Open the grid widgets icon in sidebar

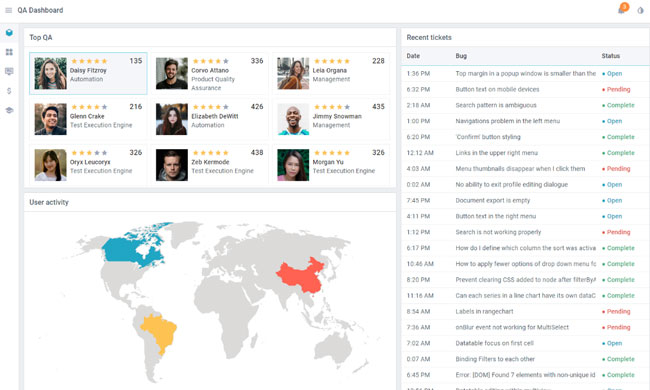(x=9, y=52)
